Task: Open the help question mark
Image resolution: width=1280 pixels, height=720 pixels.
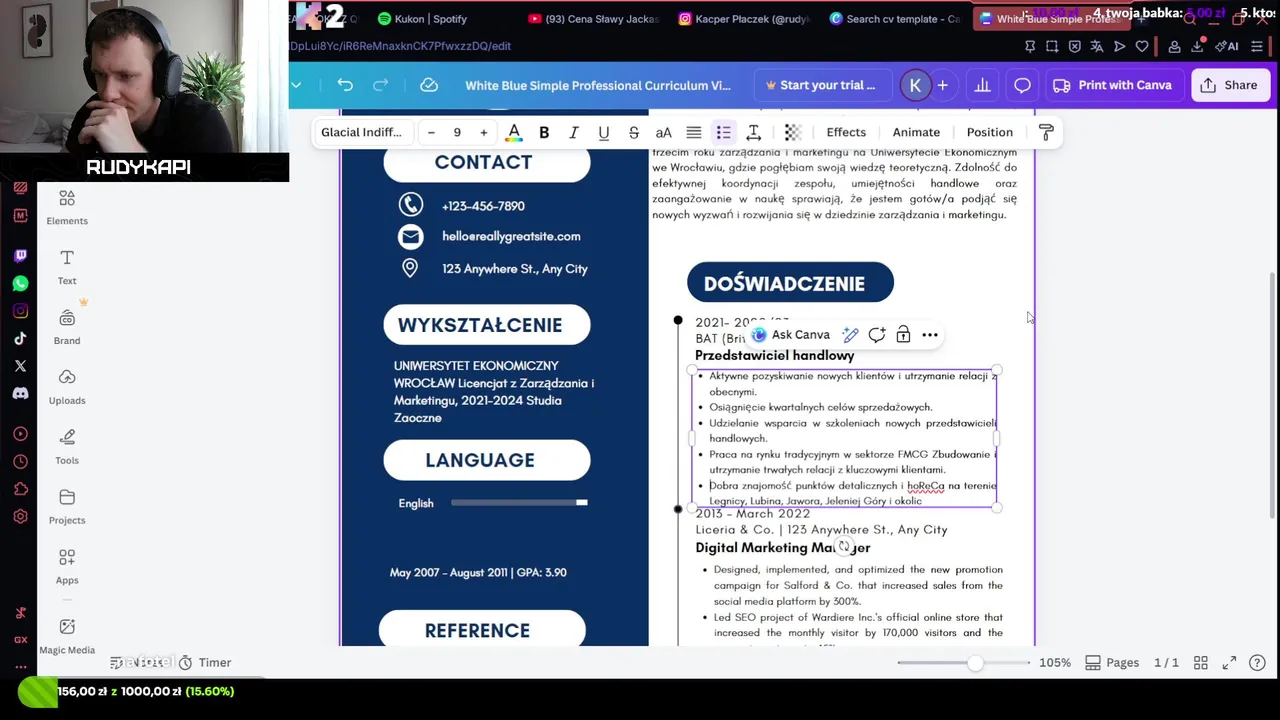Action: pyautogui.click(x=1257, y=663)
